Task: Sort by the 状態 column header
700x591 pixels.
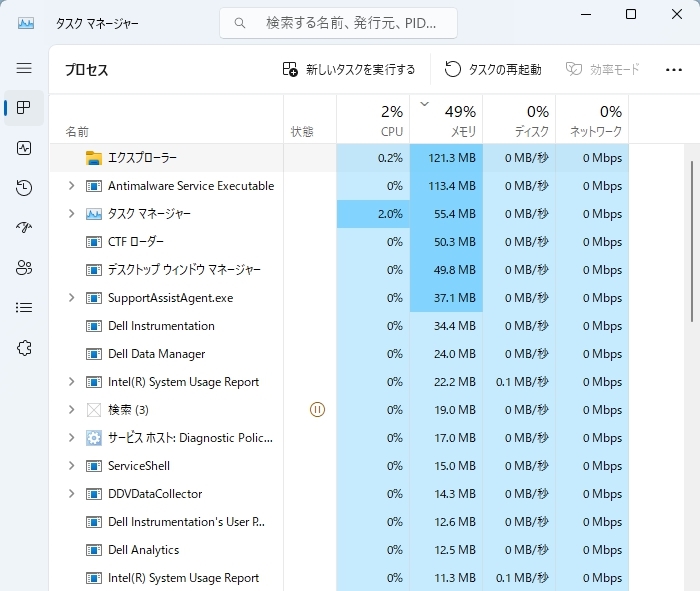Action: click(x=310, y=120)
